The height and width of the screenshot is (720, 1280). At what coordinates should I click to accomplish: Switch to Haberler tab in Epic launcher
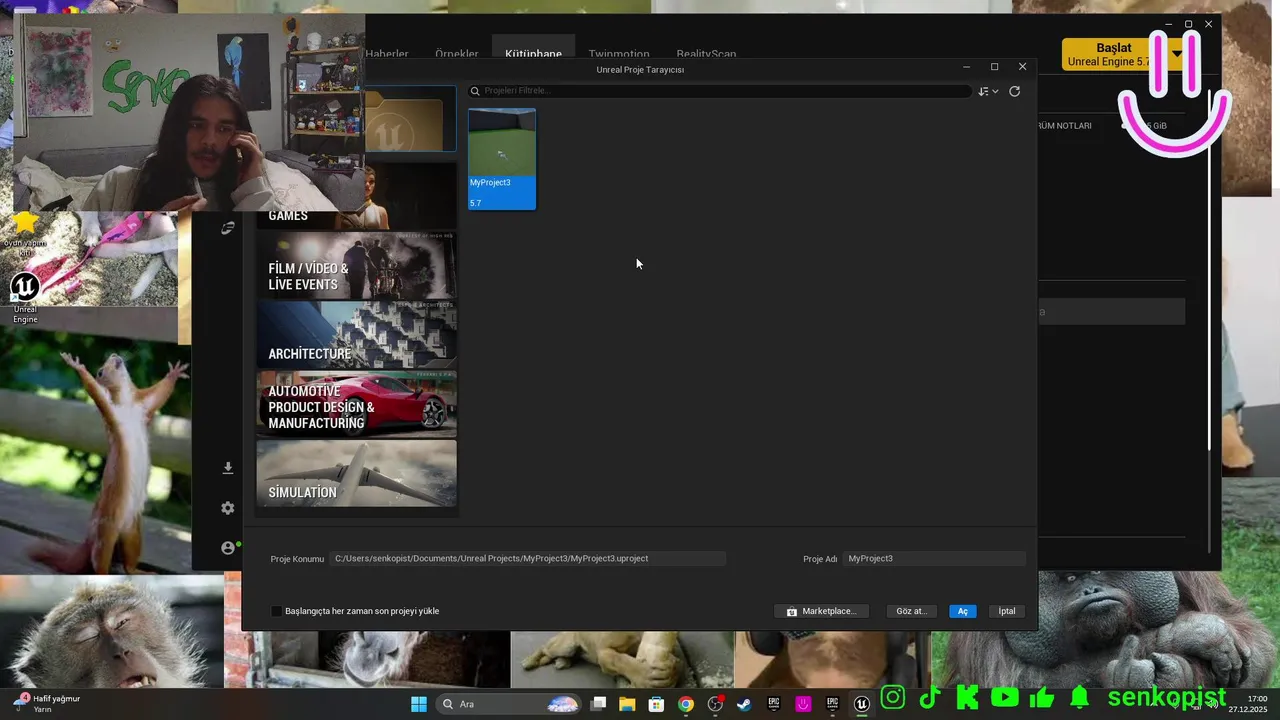[387, 54]
